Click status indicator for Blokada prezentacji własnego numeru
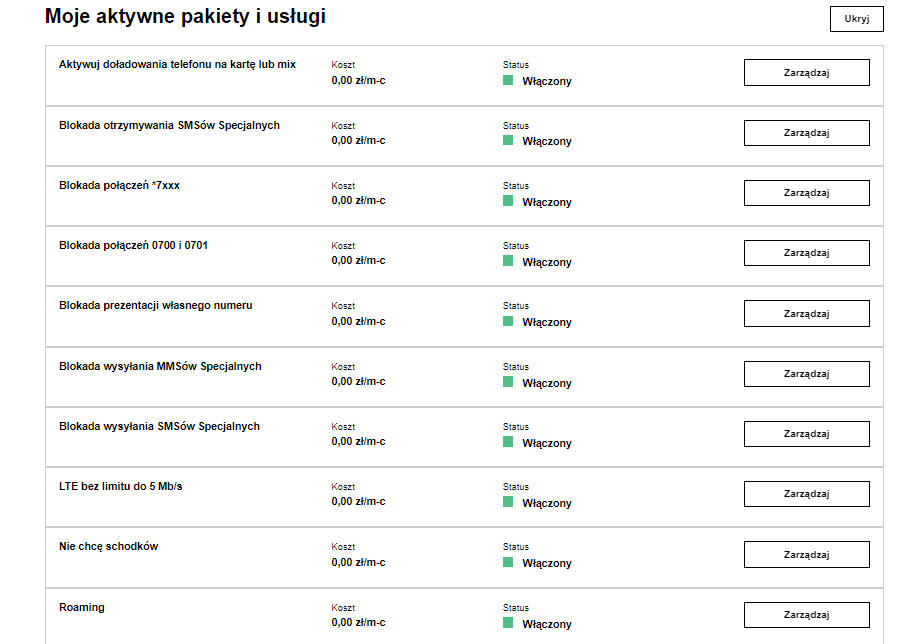 [508, 321]
